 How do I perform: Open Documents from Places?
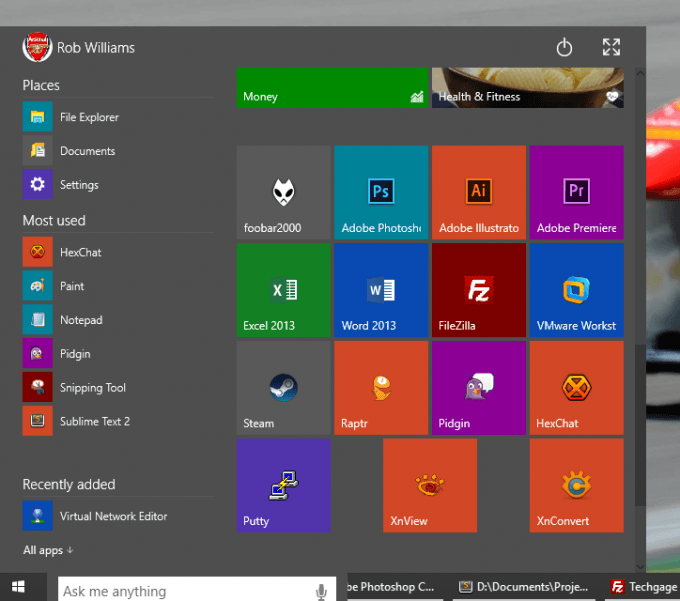(x=118, y=150)
